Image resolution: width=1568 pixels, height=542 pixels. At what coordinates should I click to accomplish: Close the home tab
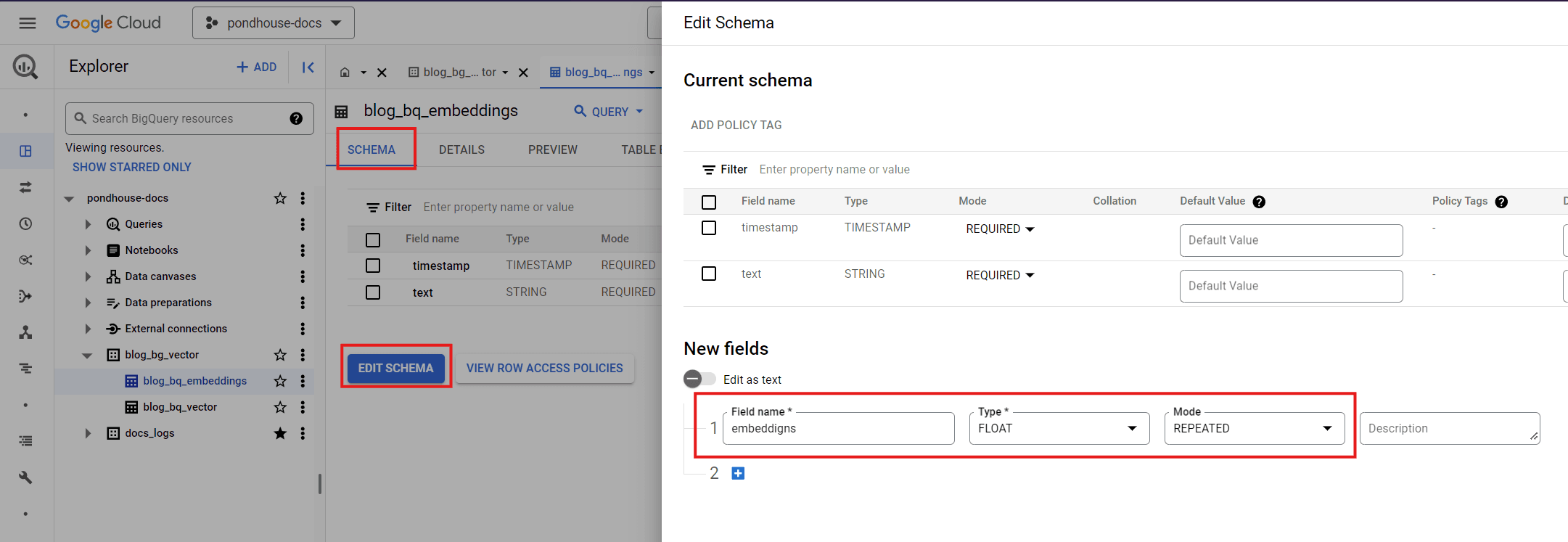[x=382, y=73]
